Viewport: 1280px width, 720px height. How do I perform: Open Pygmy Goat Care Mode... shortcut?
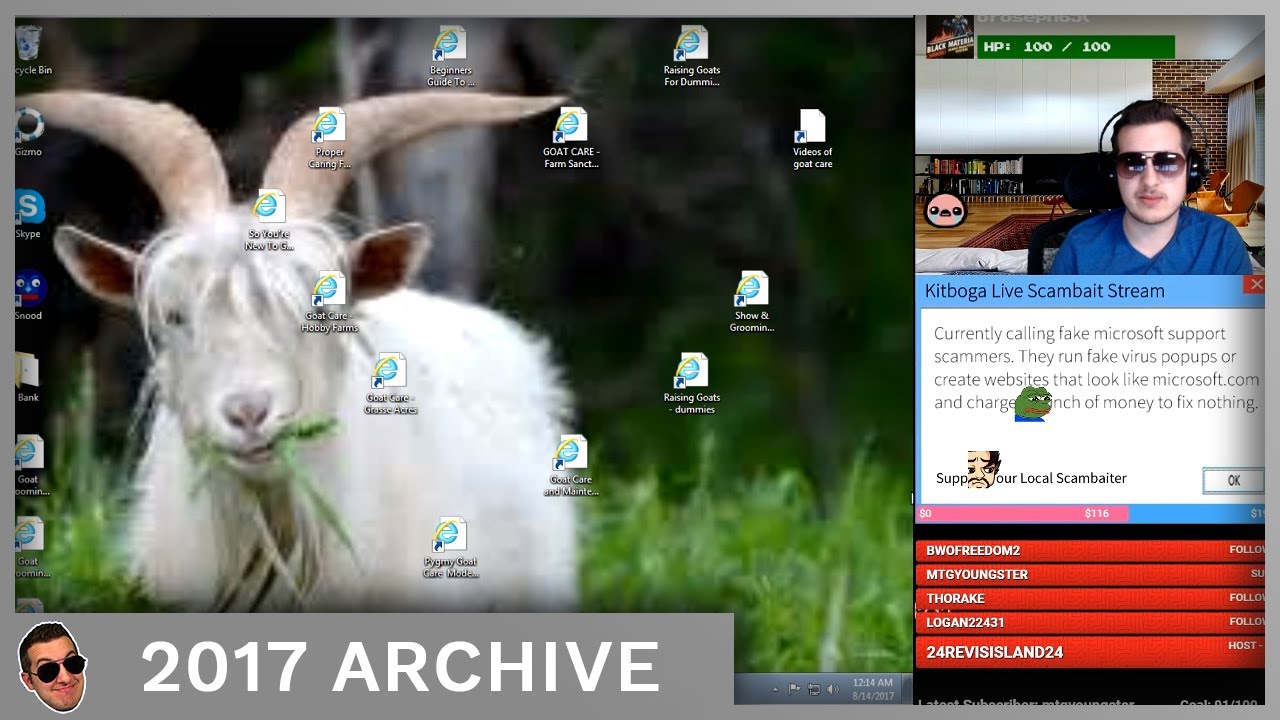(x=450, y=549)
